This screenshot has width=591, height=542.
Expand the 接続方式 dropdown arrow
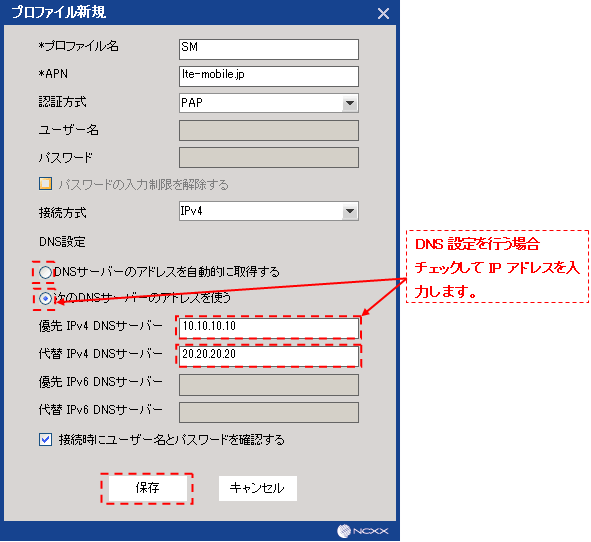[350, 211]
